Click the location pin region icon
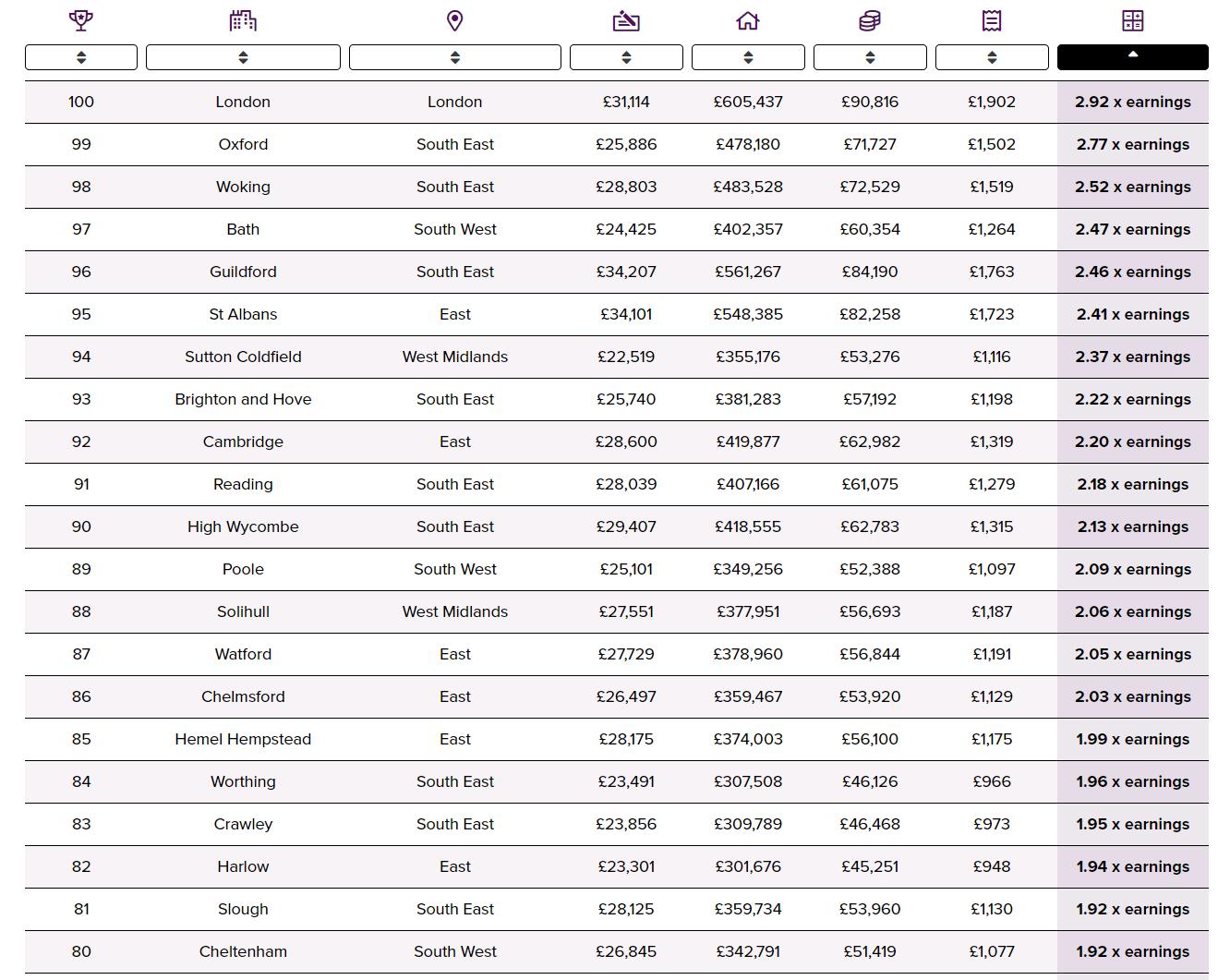This screenshot has width=1218, height=980. 455,20
